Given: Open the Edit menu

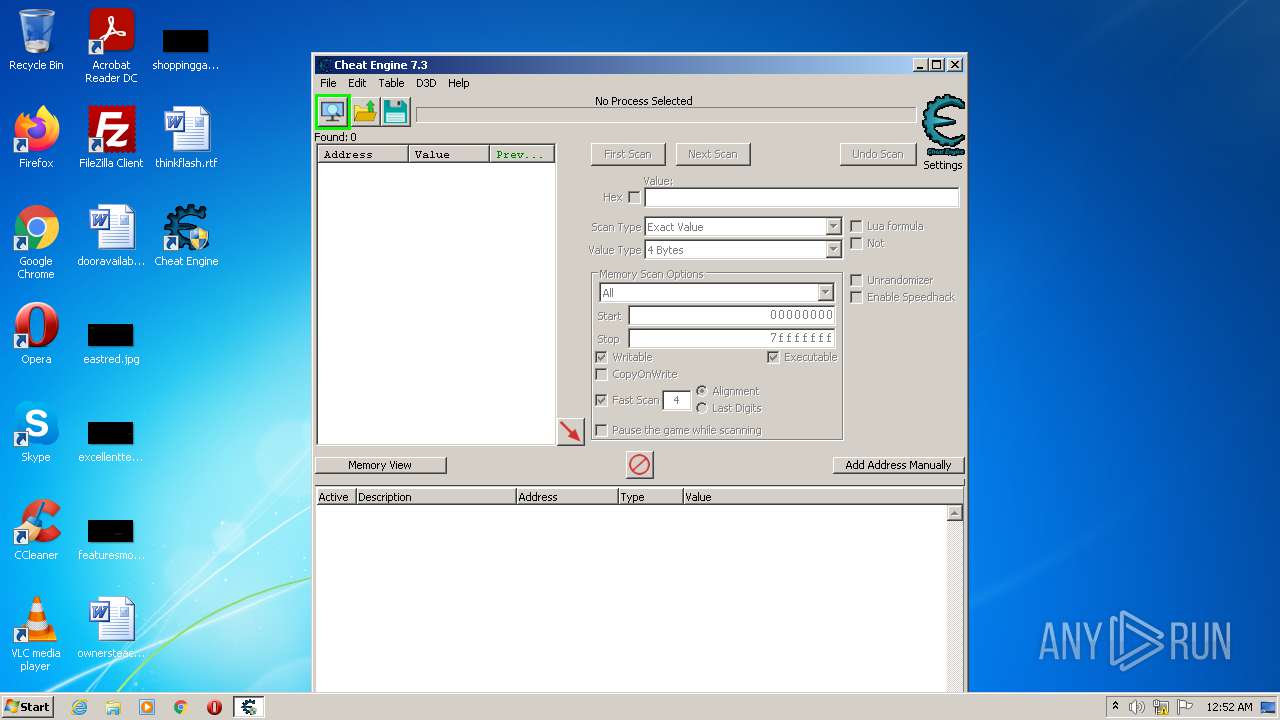Looking at the screenshot, I should click(357, 83).
